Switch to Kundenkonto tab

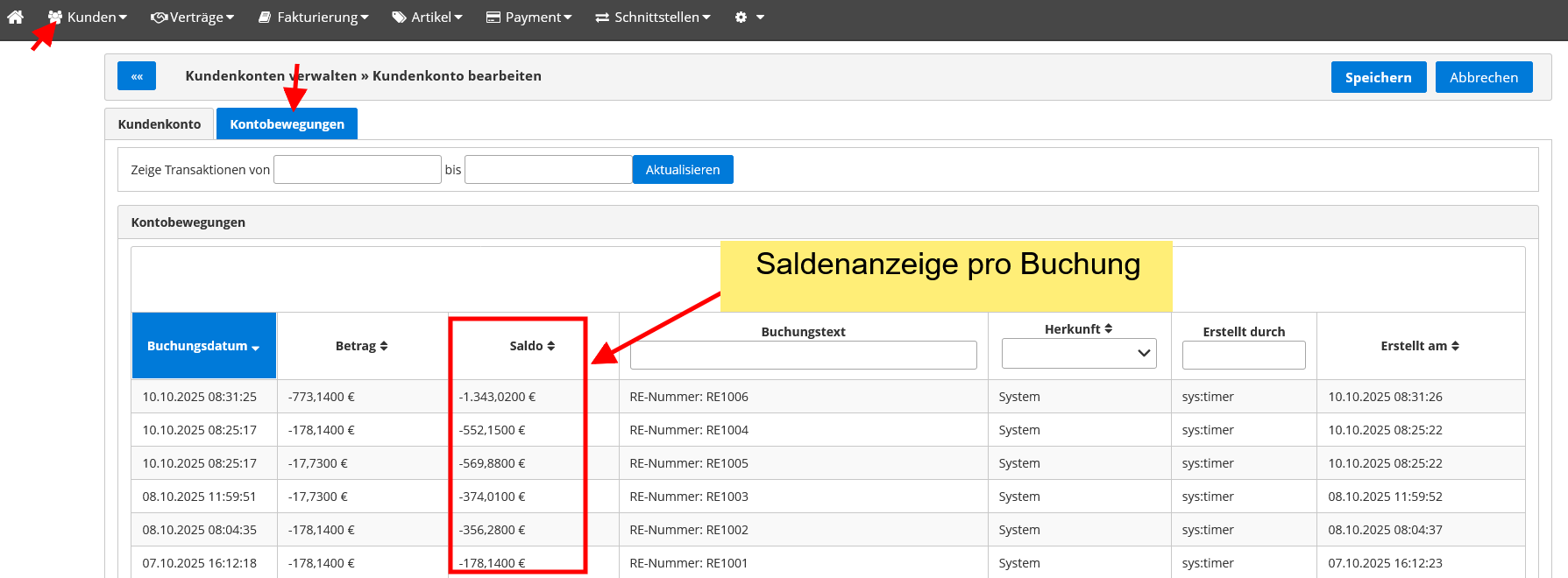(160, 124)
